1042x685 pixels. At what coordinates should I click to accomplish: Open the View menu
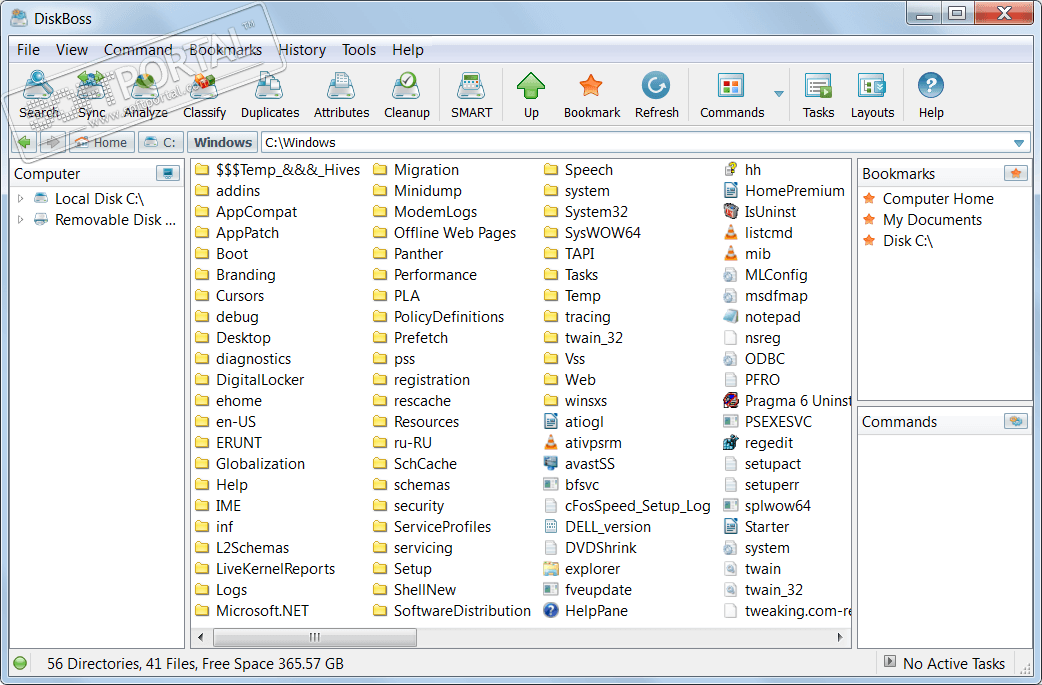72,50
